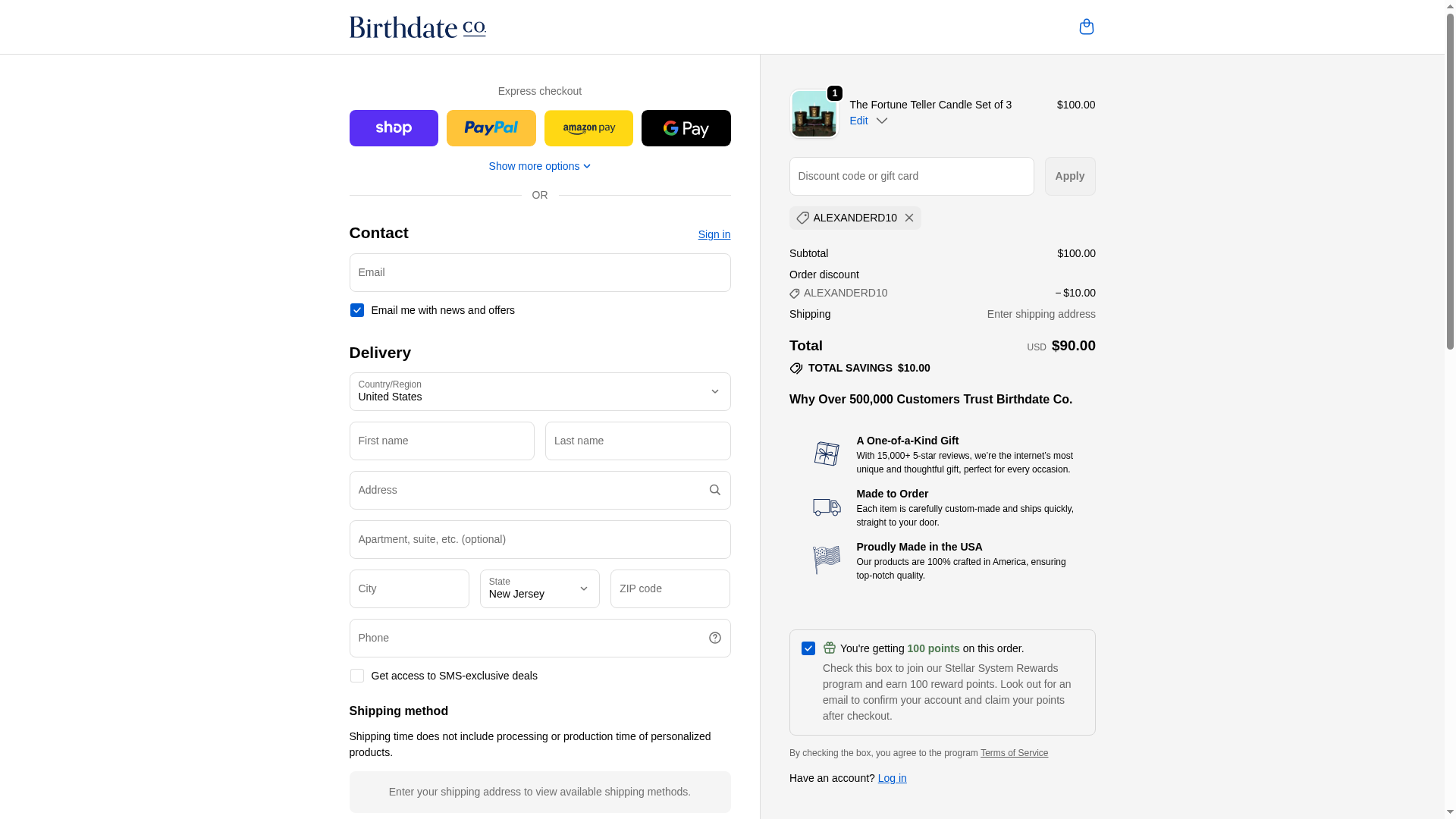Click the address search magnifier icon
This screenshot has width=1456, height=819.
(x=714, y=490)
